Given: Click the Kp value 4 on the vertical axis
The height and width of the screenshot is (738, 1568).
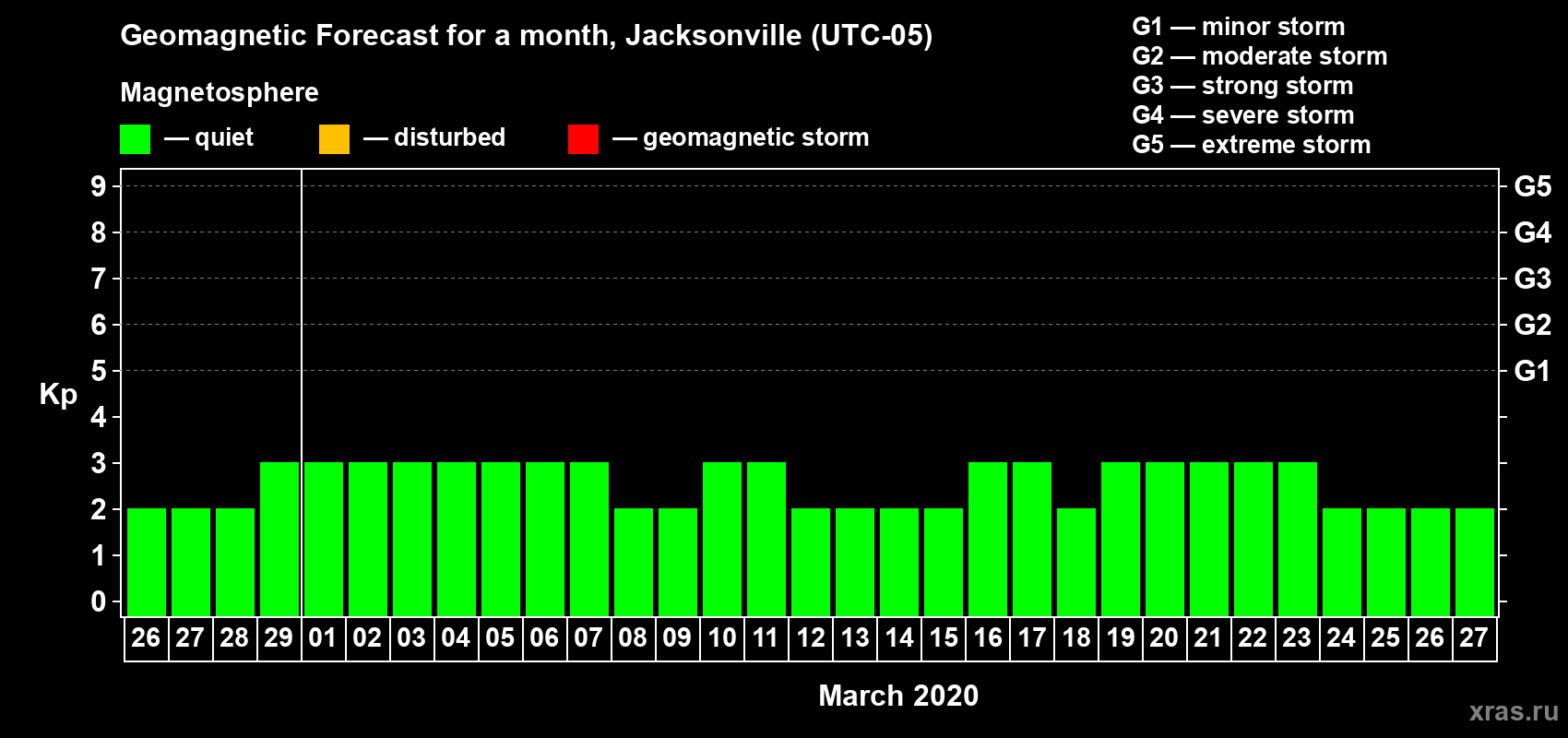Looking at the screenshot, I should pos(99,417).
